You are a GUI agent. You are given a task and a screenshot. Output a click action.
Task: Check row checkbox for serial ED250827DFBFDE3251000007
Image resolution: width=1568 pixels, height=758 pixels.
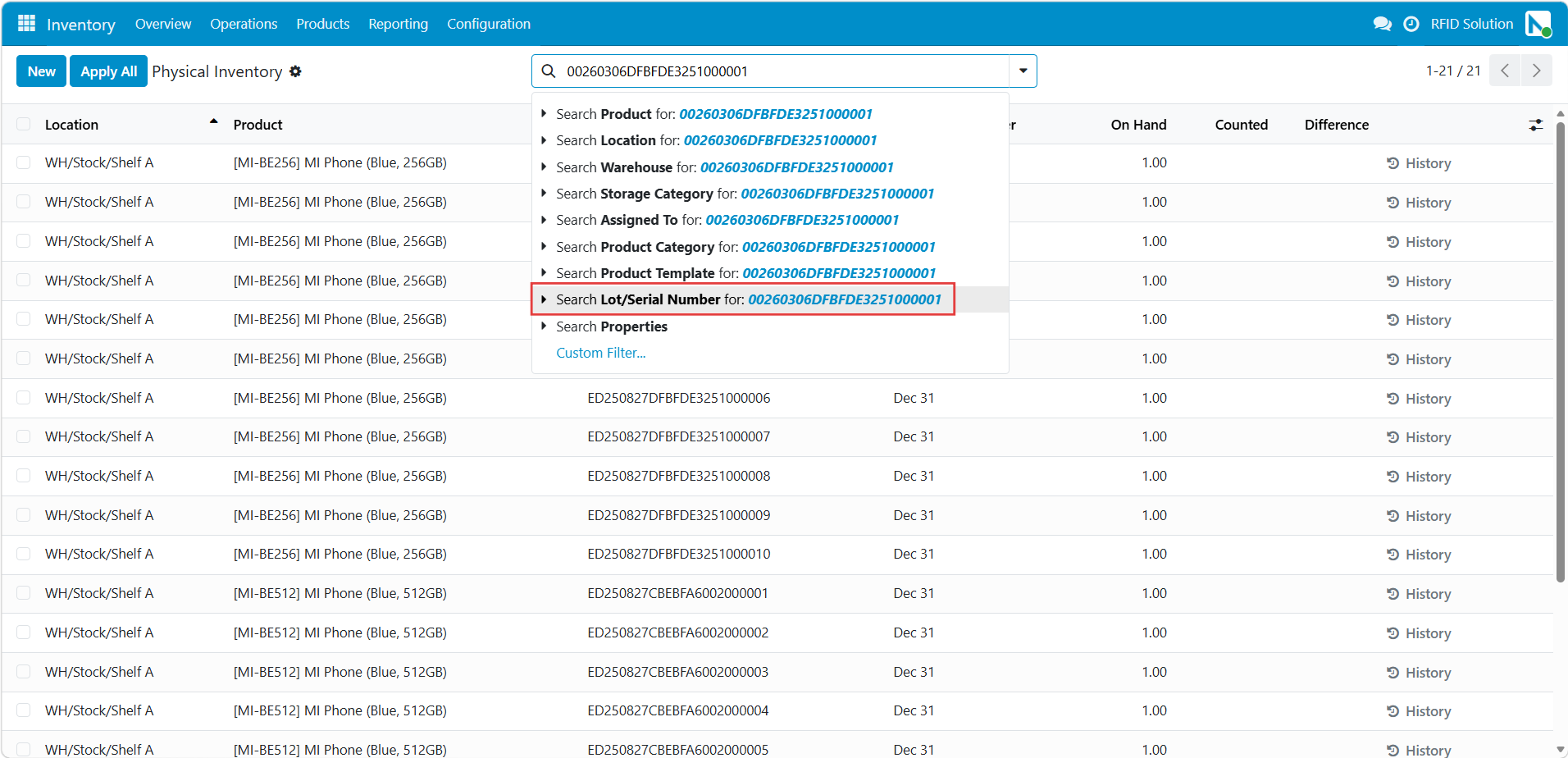pyautogui.click(x=24, y=436)
